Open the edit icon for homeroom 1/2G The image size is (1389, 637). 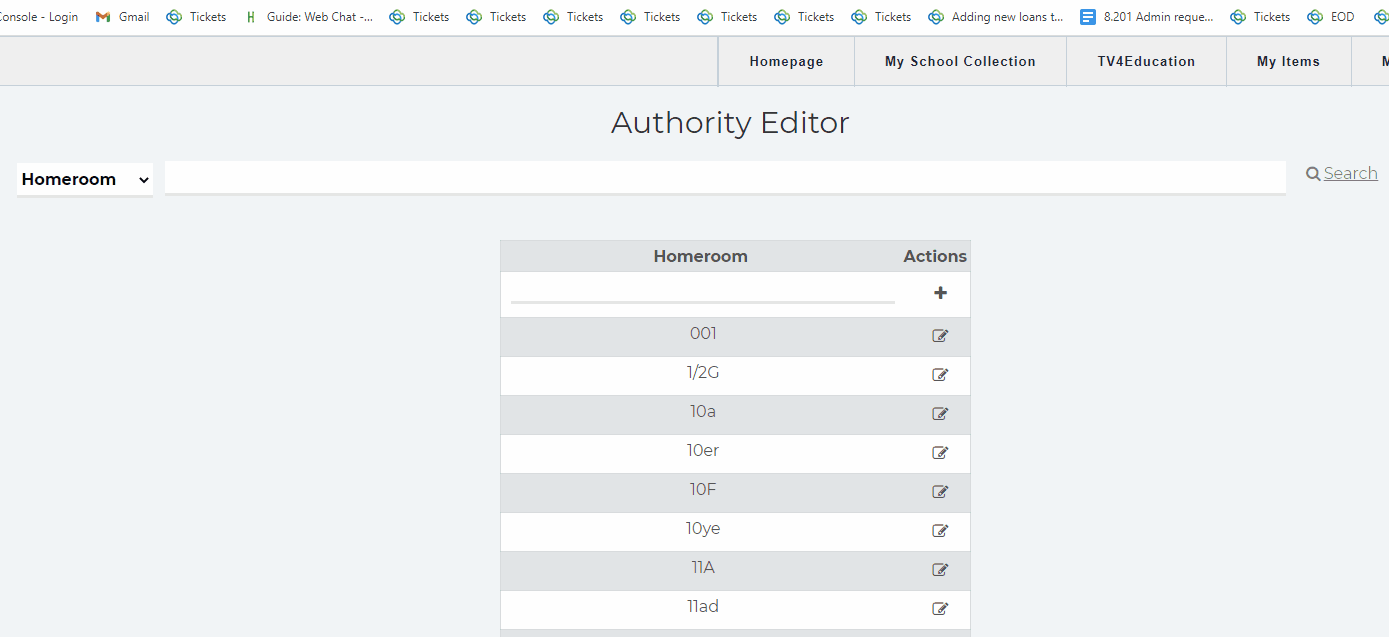tap(940, 375)
